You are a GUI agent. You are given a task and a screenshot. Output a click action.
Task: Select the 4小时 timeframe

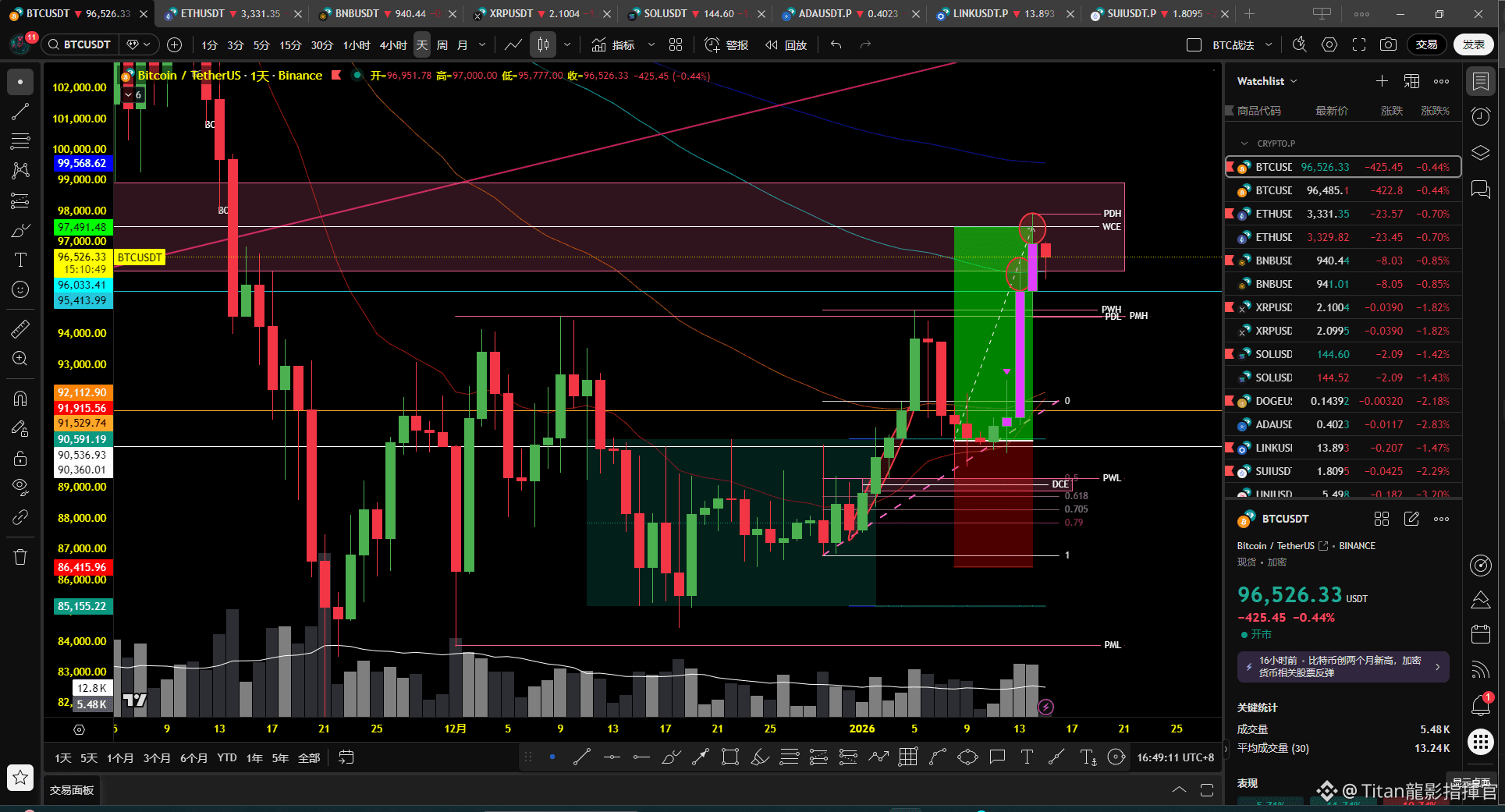pos(393,45)
